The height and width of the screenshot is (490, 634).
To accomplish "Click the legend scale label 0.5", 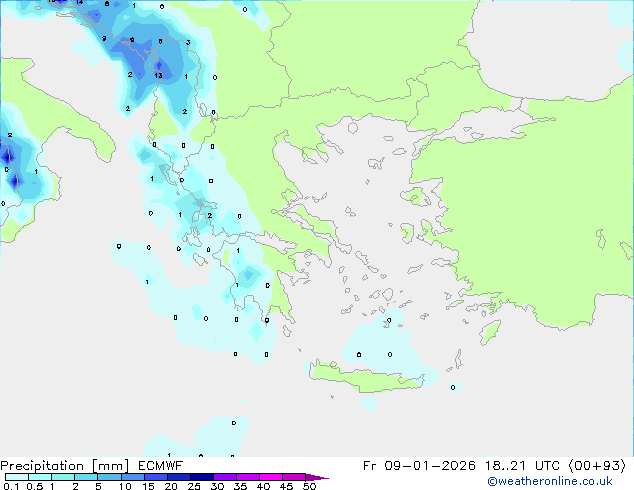I will click(x=35, y=486).
